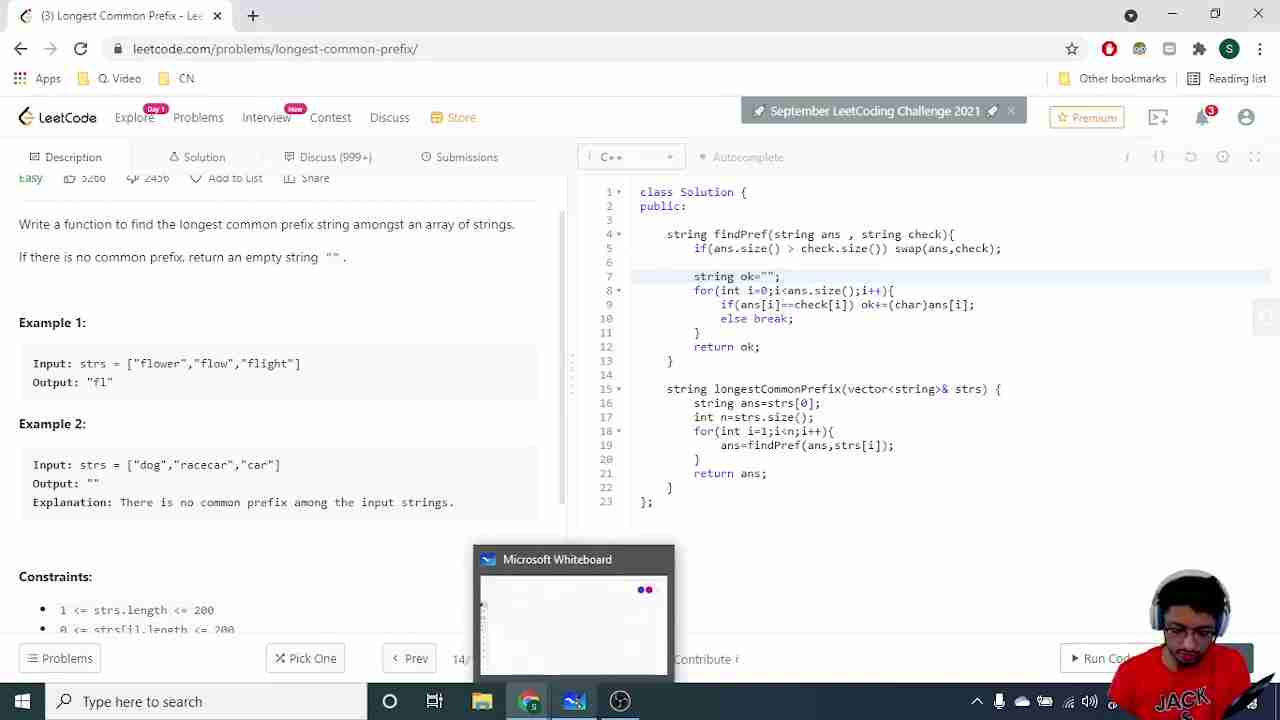Click the Pick One button
1280x720 pixels.
pos(305,658)
